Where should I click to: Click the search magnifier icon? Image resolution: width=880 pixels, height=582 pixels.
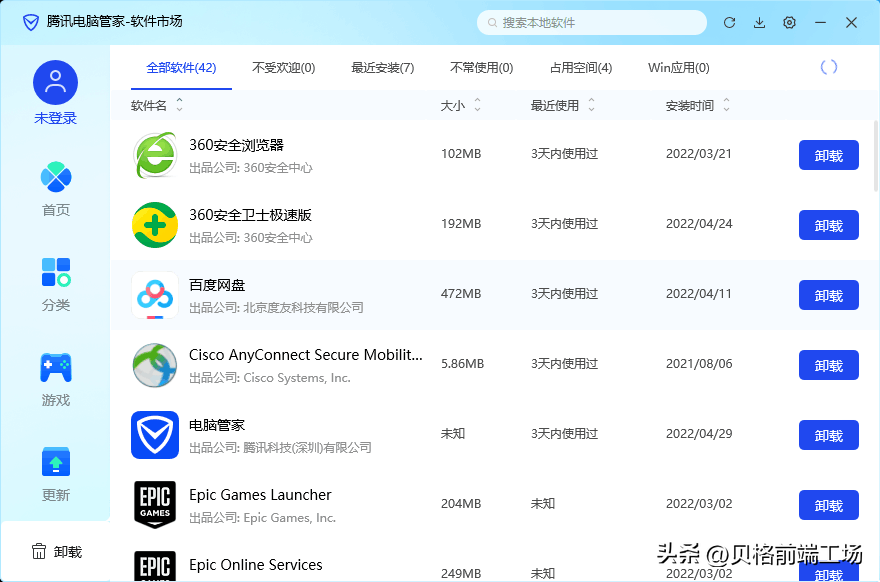tap(492, 23)
